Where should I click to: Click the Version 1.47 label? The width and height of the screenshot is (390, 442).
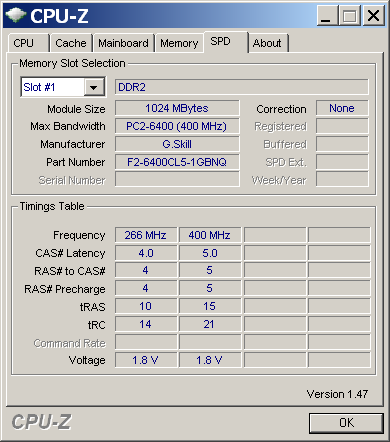[x=337, y=394]
